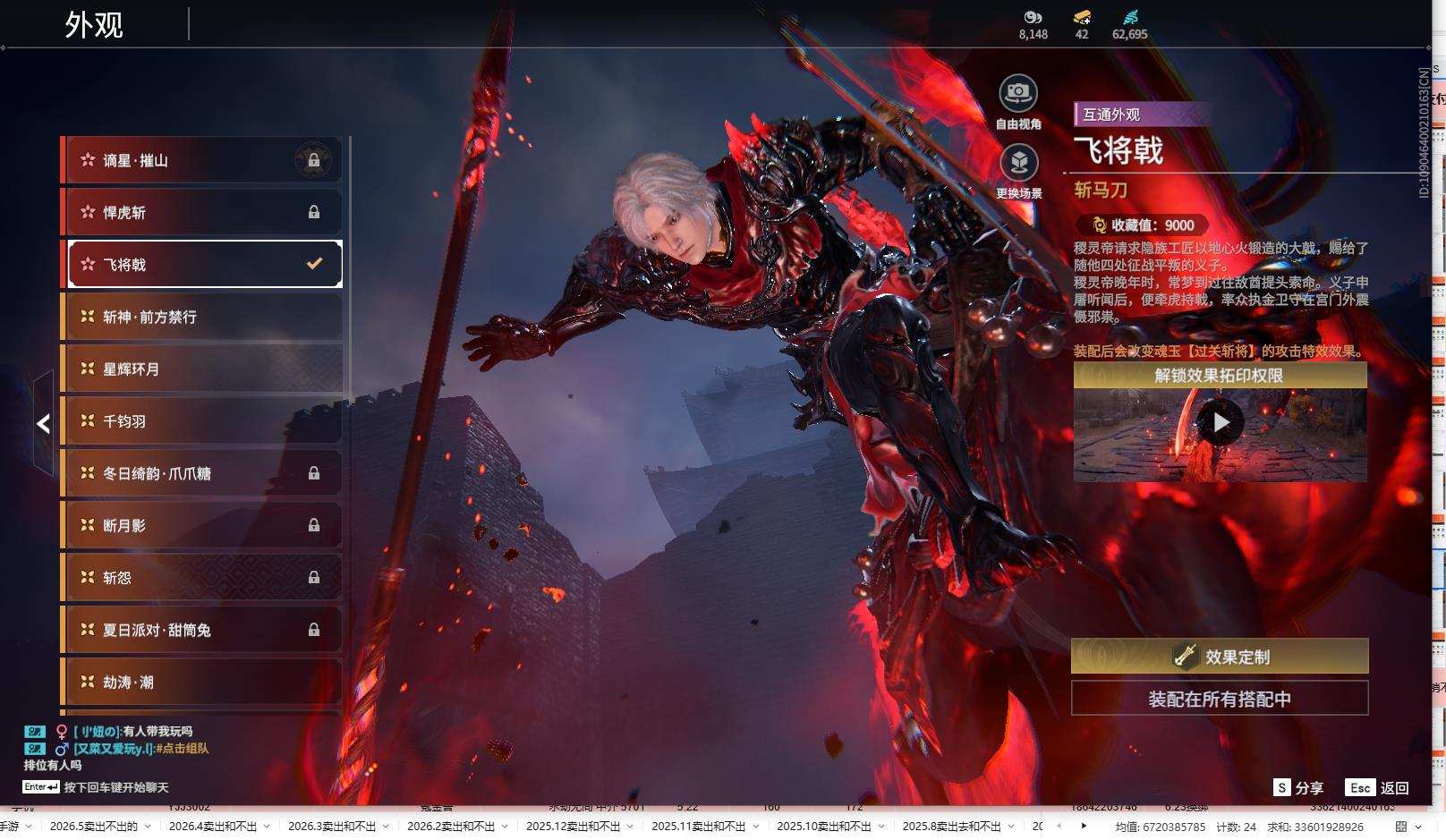Click the lock icon on the 摘星·摧山 row
Viewport: 1446px width, 840px height.
pos(314,160)
